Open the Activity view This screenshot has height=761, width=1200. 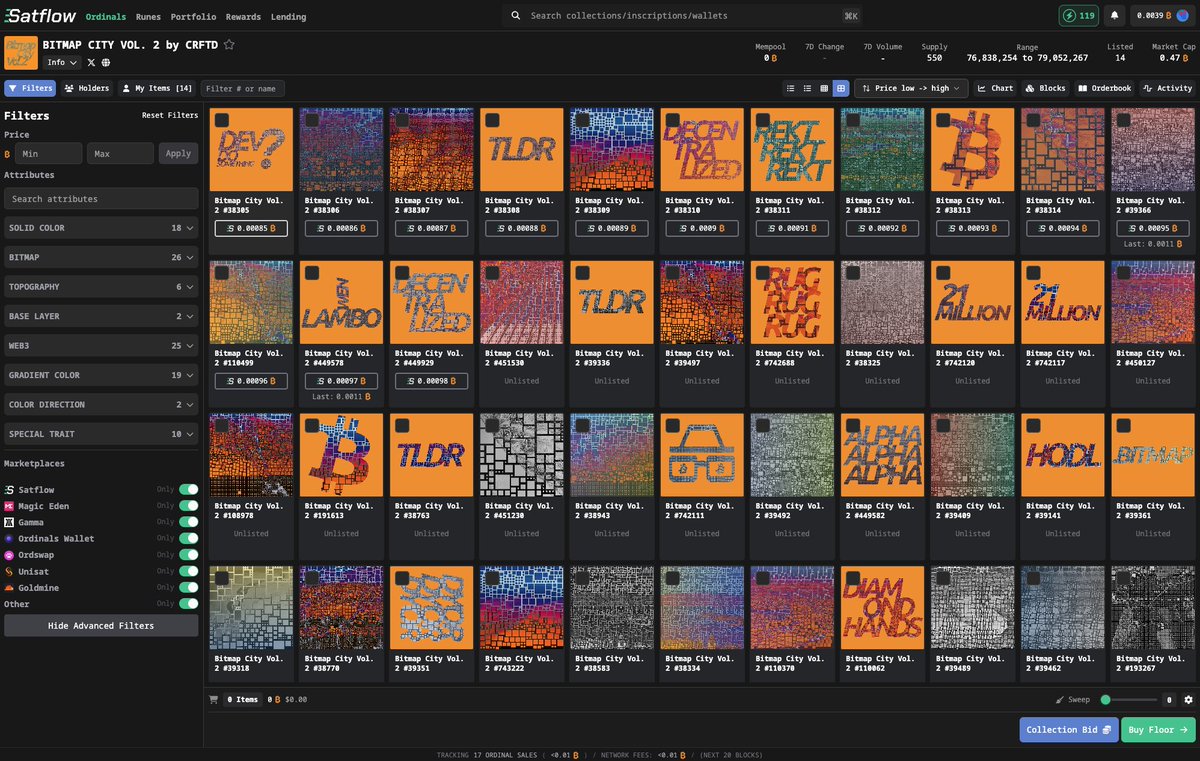click(1166, 88)
